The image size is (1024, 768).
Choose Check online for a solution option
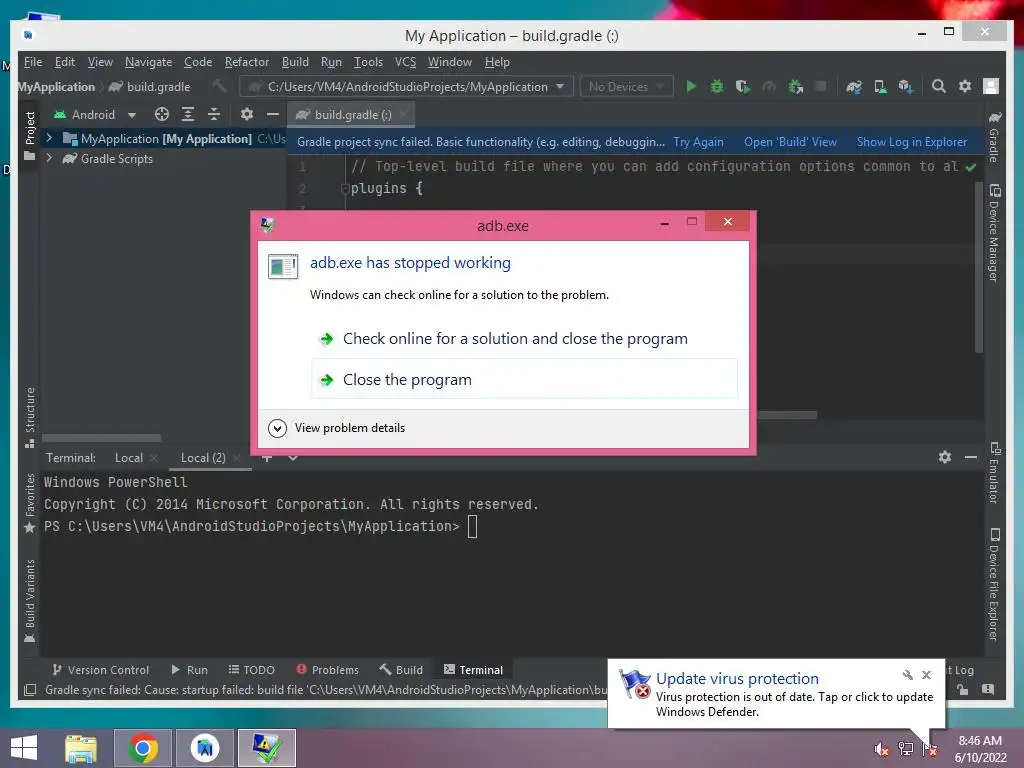pos(524,338)
